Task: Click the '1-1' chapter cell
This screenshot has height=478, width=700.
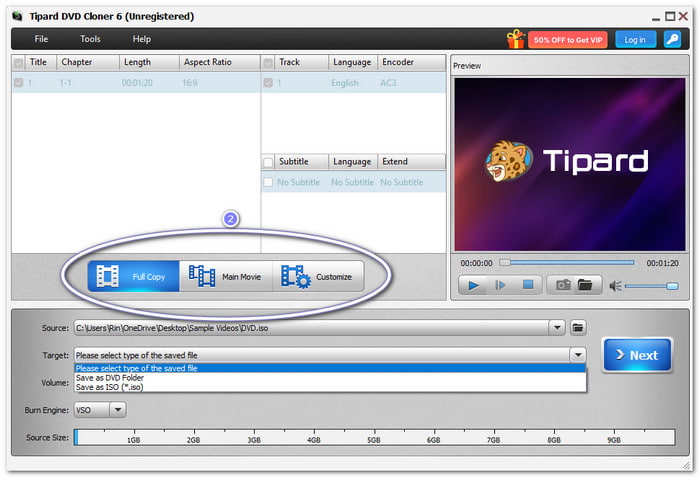Action: click(x=65, y=83)
